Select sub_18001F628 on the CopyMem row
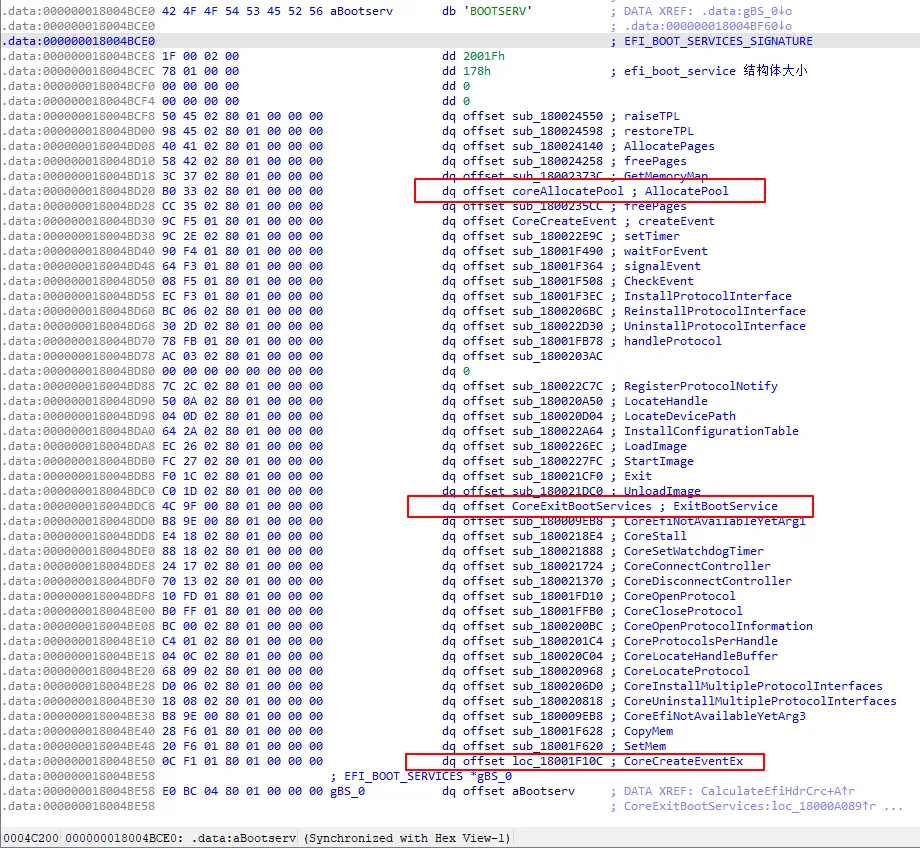 tap(557, 731)
